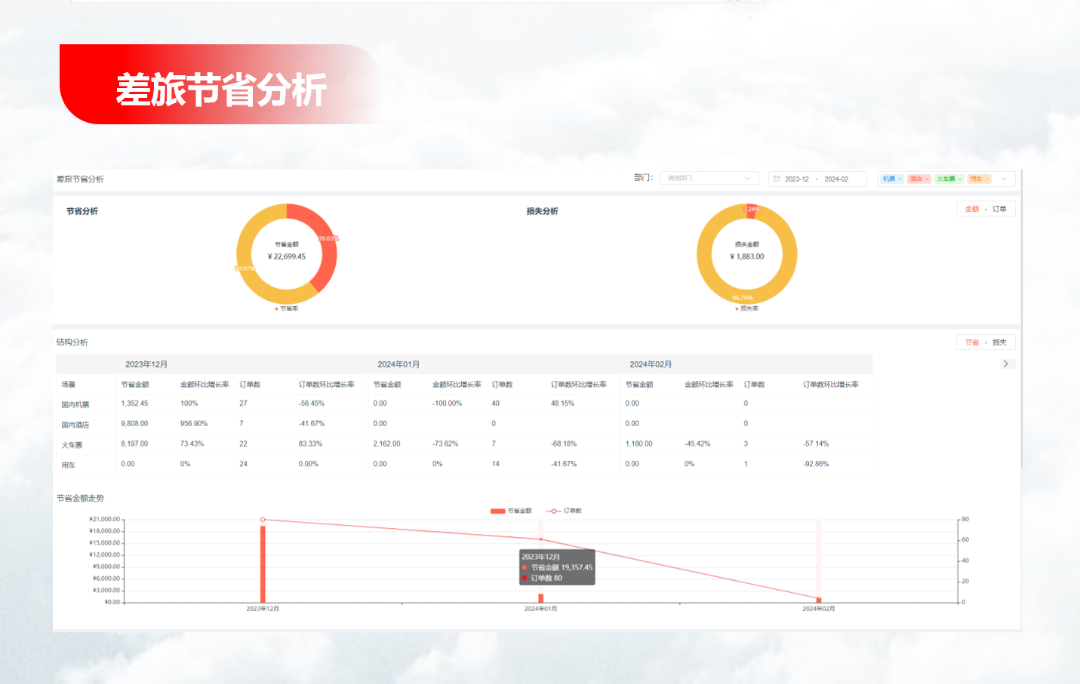Click the 2024年02月 bar in trend chart
The image size is (1080, 684).
[x=819, y=600]
